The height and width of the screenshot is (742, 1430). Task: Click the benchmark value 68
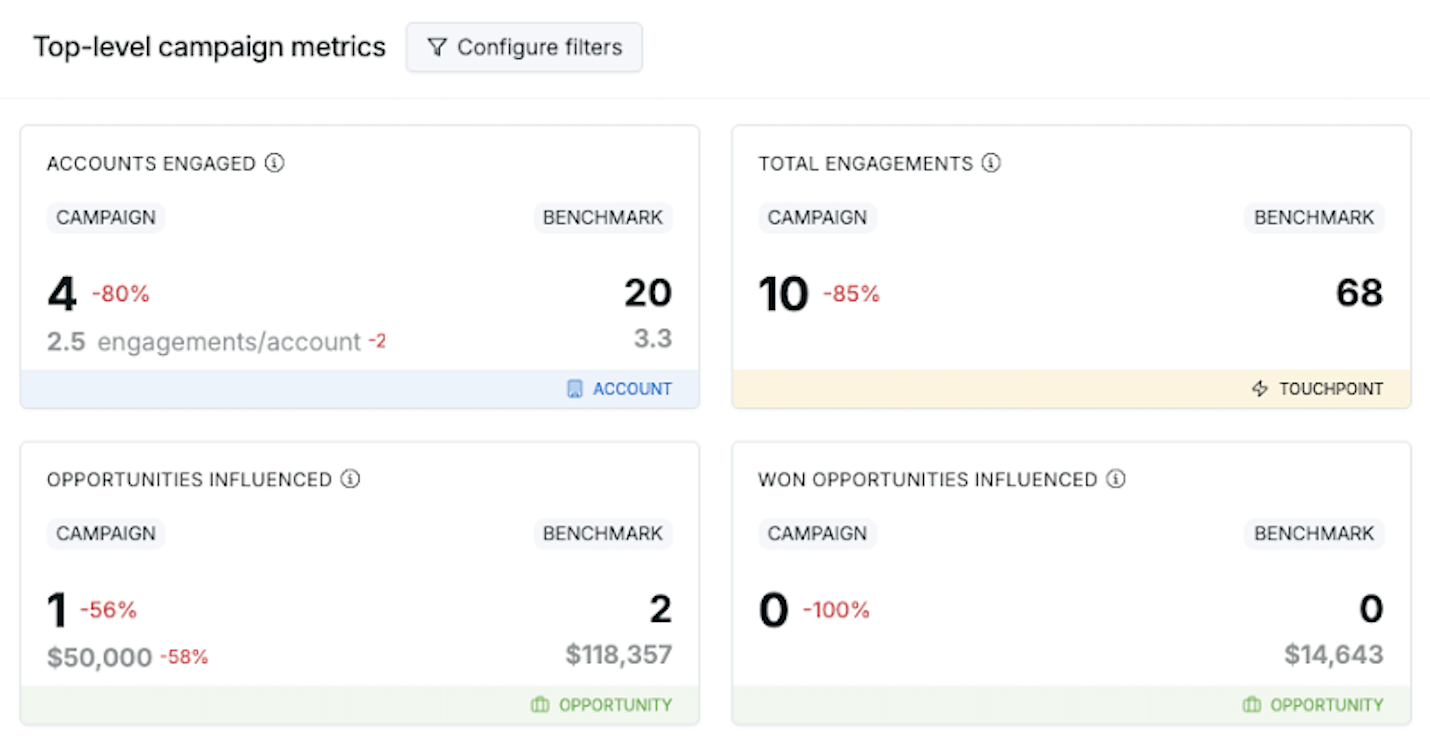point(1359,293)
